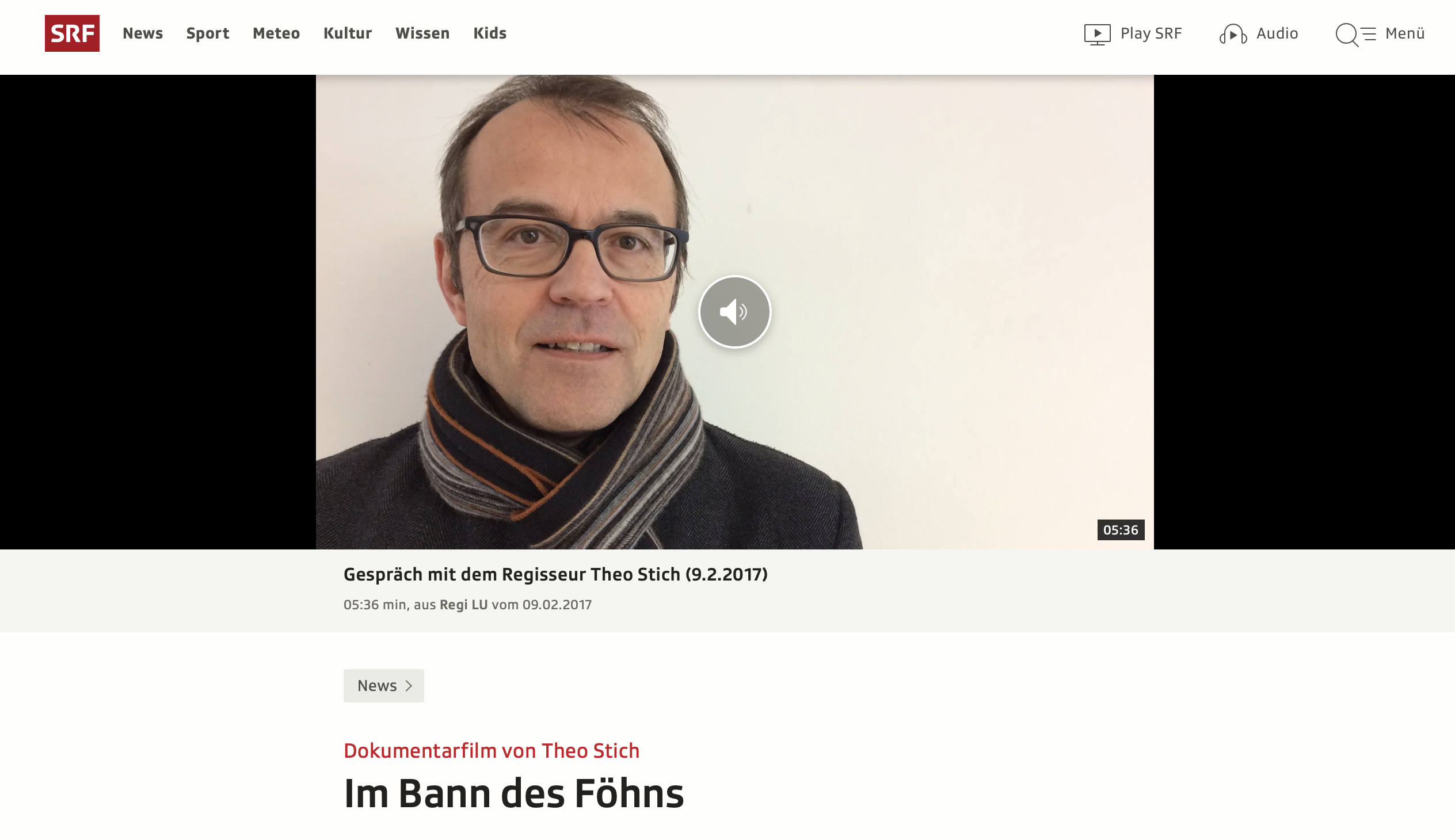1455x840 pixels.
Task: Click the SRF logo
Action: pyautogui.click(x=72, y=33)
